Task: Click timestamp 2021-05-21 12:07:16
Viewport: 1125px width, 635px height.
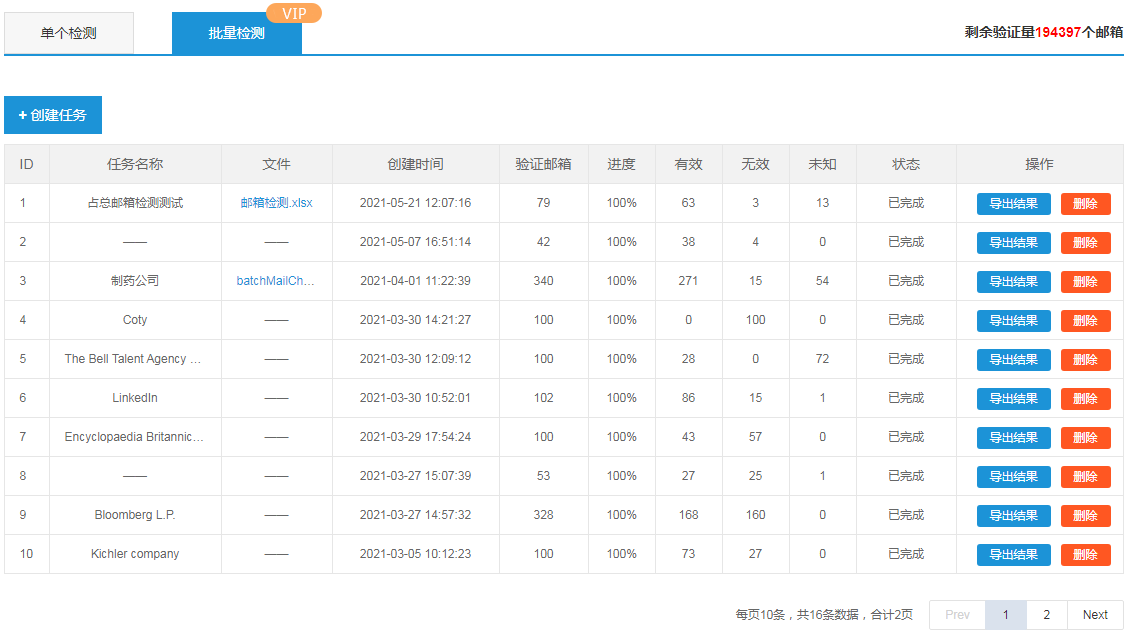Action: click(x=415, y=203)
